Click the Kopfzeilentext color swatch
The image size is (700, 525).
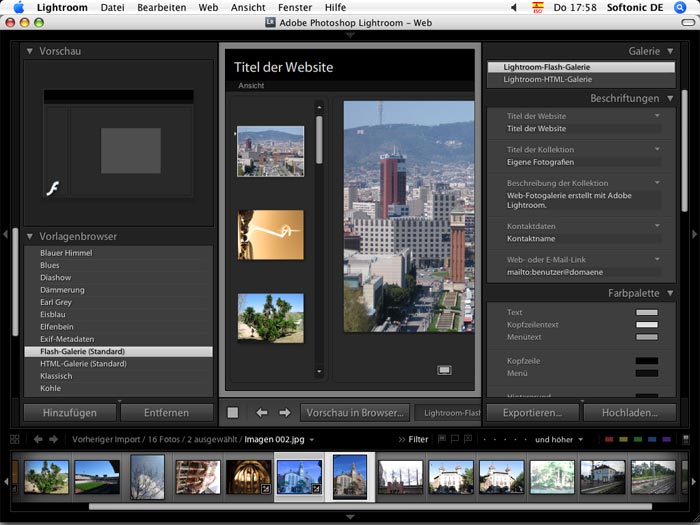tap(647, 325)
